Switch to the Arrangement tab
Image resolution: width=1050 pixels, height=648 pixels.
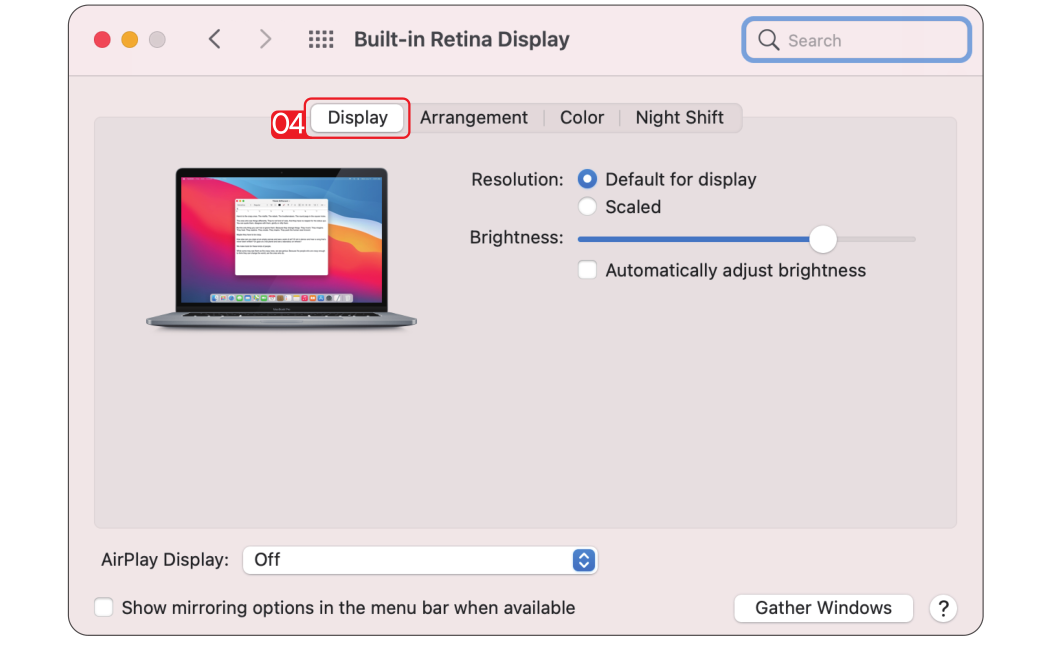pyautogui.click(x=473, y=118)
